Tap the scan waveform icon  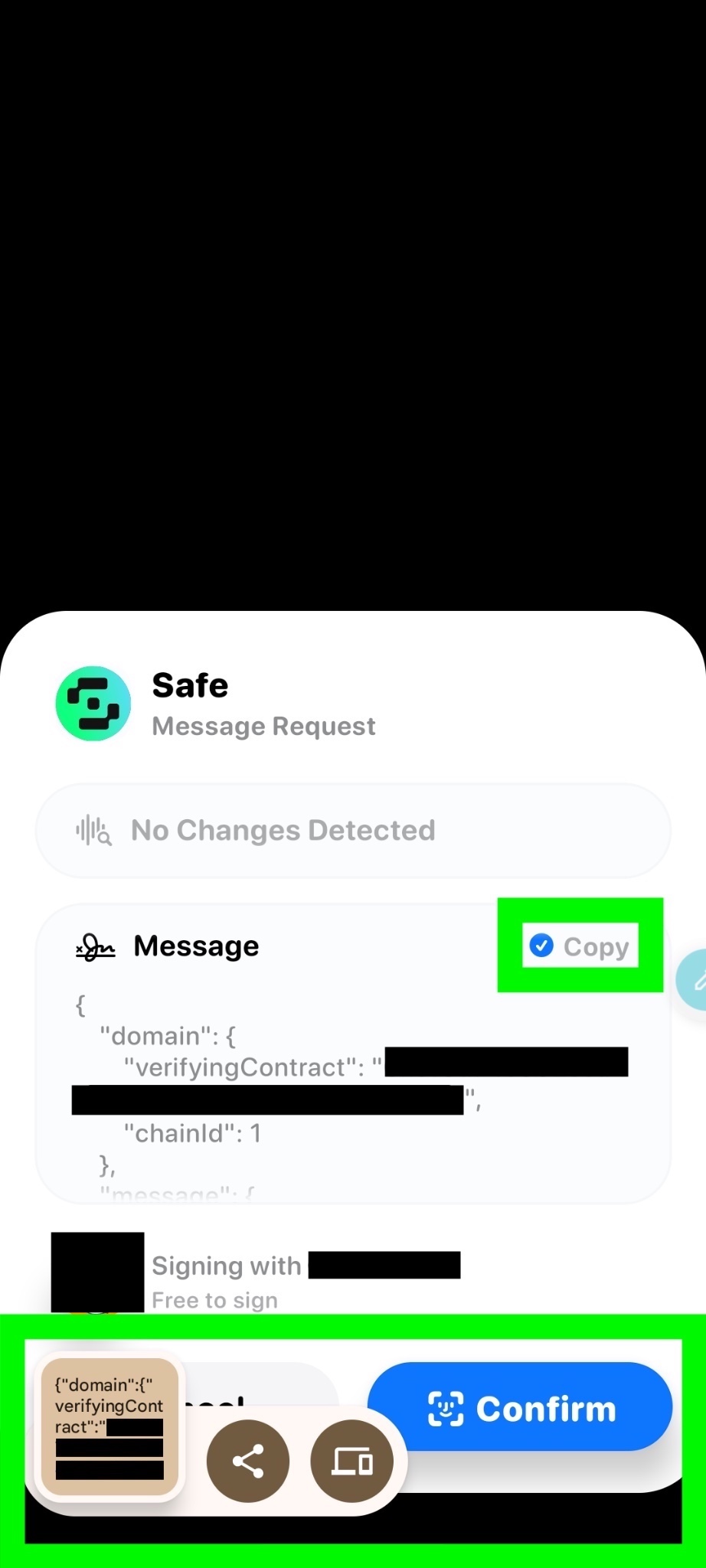click(x=93, y=831)
